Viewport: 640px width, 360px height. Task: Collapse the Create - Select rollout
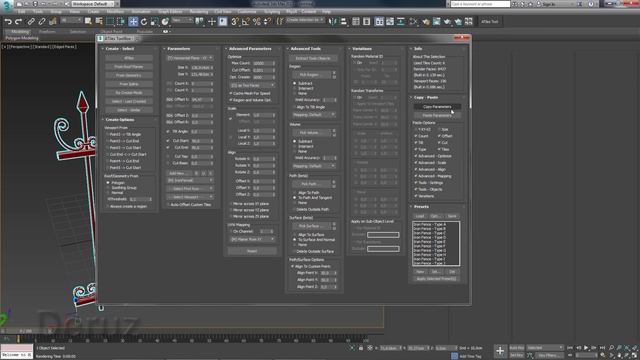(x=120, y=49)
